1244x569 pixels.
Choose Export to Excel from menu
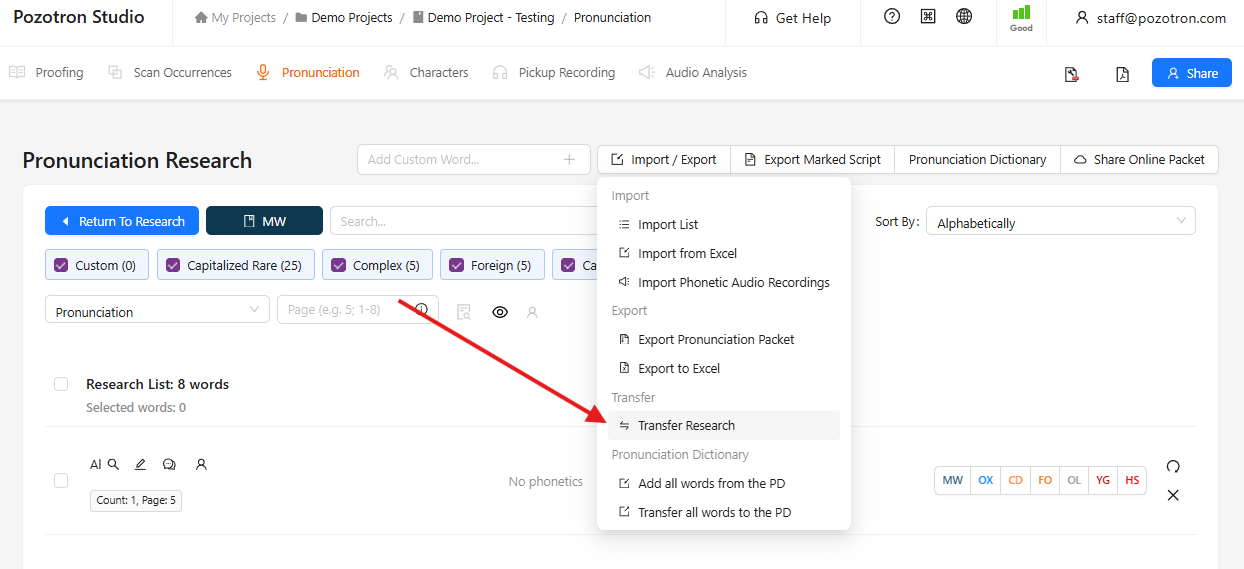pos(678,368)
